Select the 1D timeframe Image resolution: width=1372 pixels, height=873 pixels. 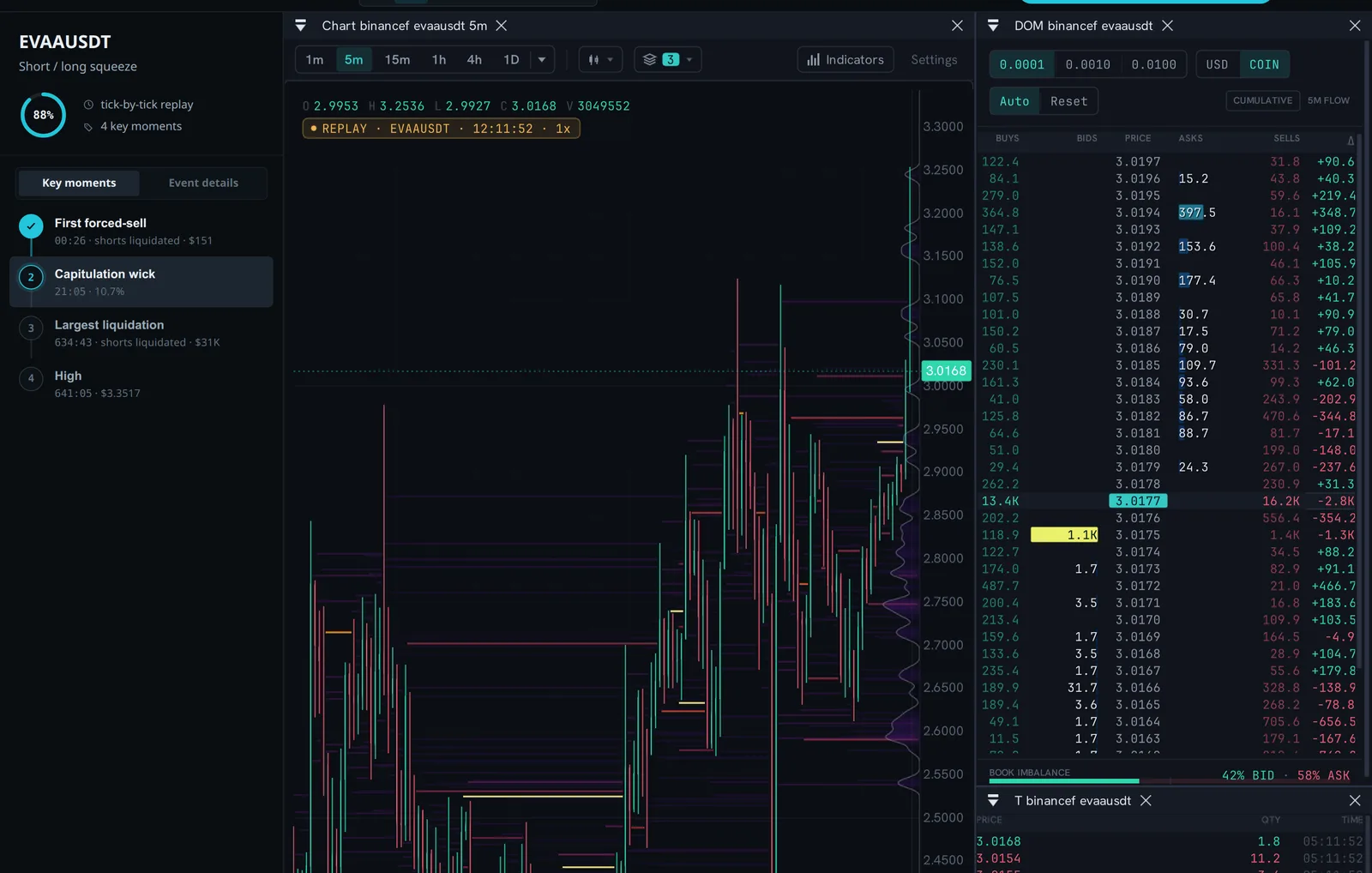point(511,60)
